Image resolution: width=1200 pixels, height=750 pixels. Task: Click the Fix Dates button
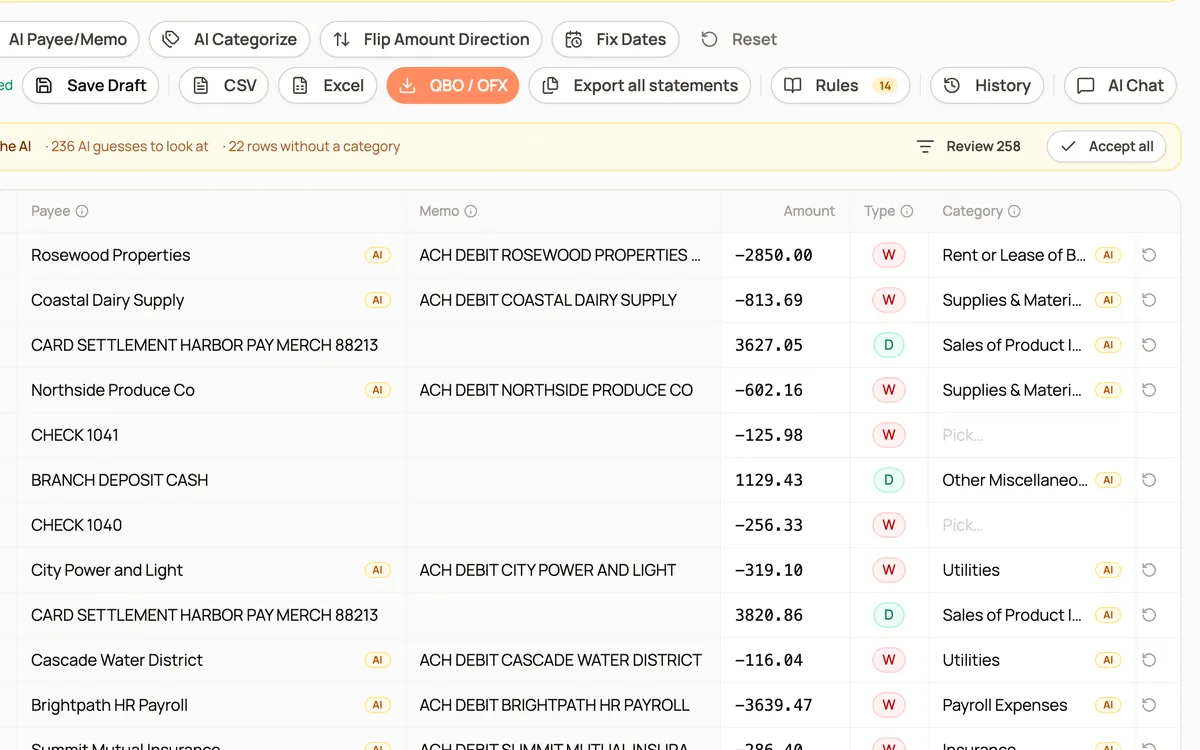point(616,39)
